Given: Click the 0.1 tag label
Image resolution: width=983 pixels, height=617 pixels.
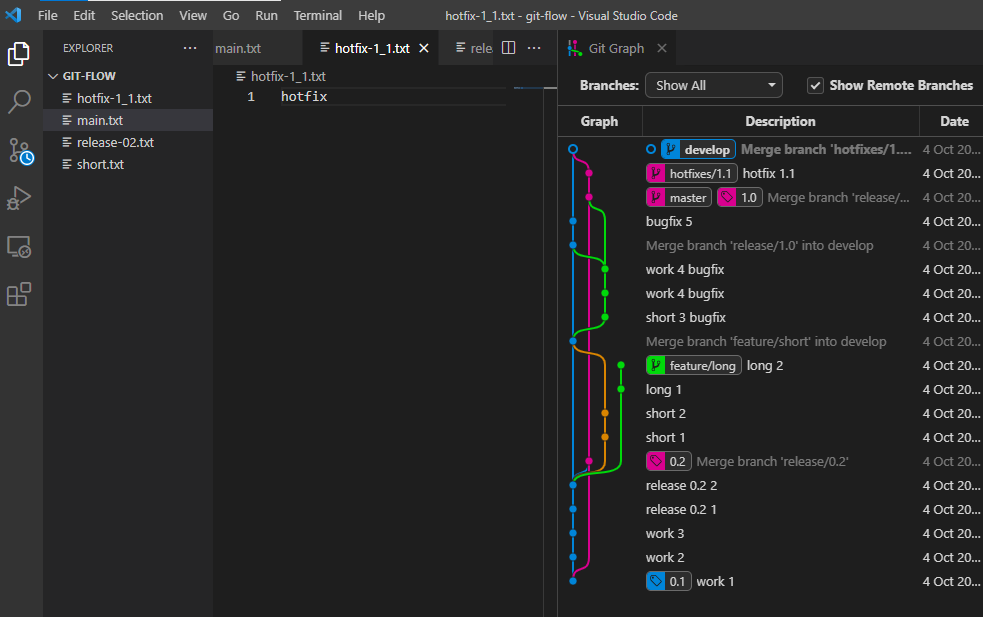Looking at the screenshot, I should 669,581.
